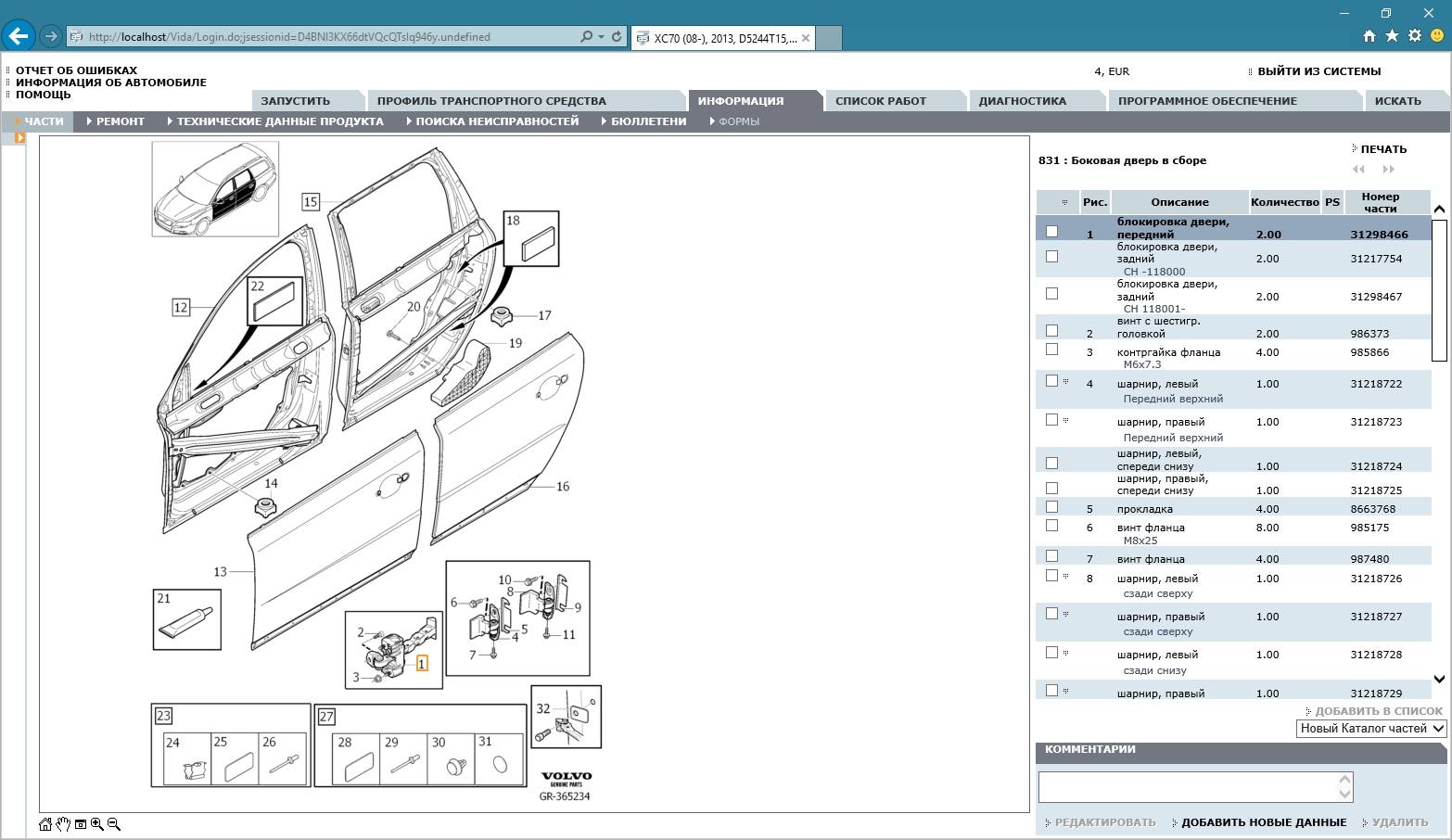Check box for part 31217754
1452x840 pixels.
[x=1051, y=256]
